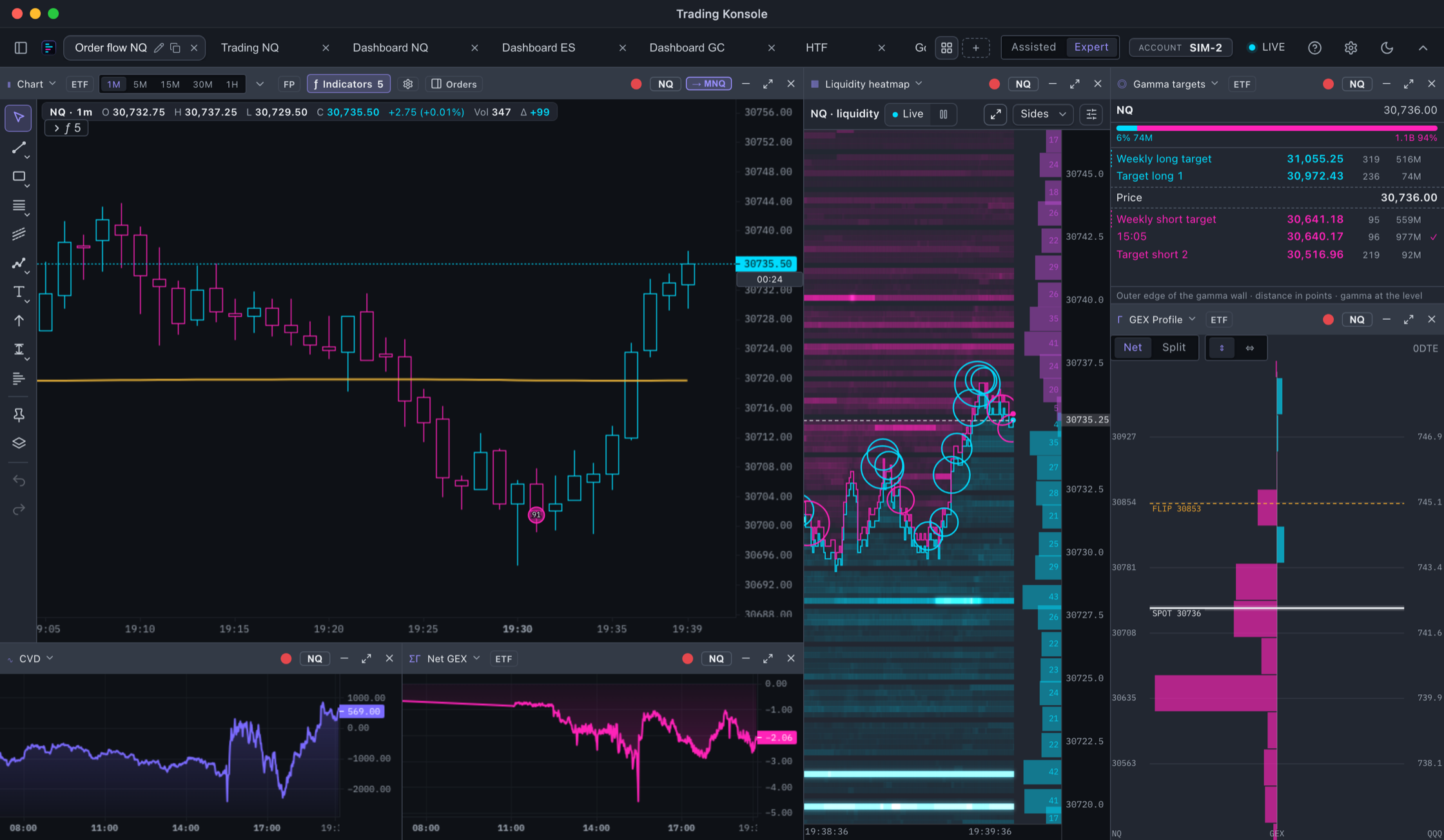The image size is (1444, 840).
Task: Select the arrow up marker tool
Action: point(19,320)
